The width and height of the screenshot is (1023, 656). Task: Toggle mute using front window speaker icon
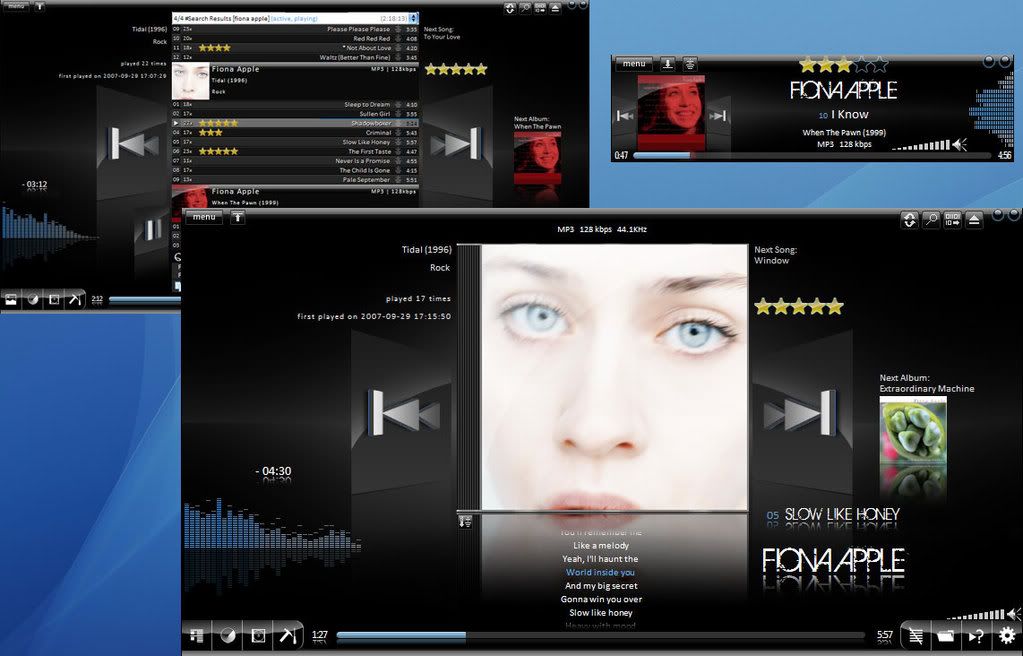(1014, 614)
